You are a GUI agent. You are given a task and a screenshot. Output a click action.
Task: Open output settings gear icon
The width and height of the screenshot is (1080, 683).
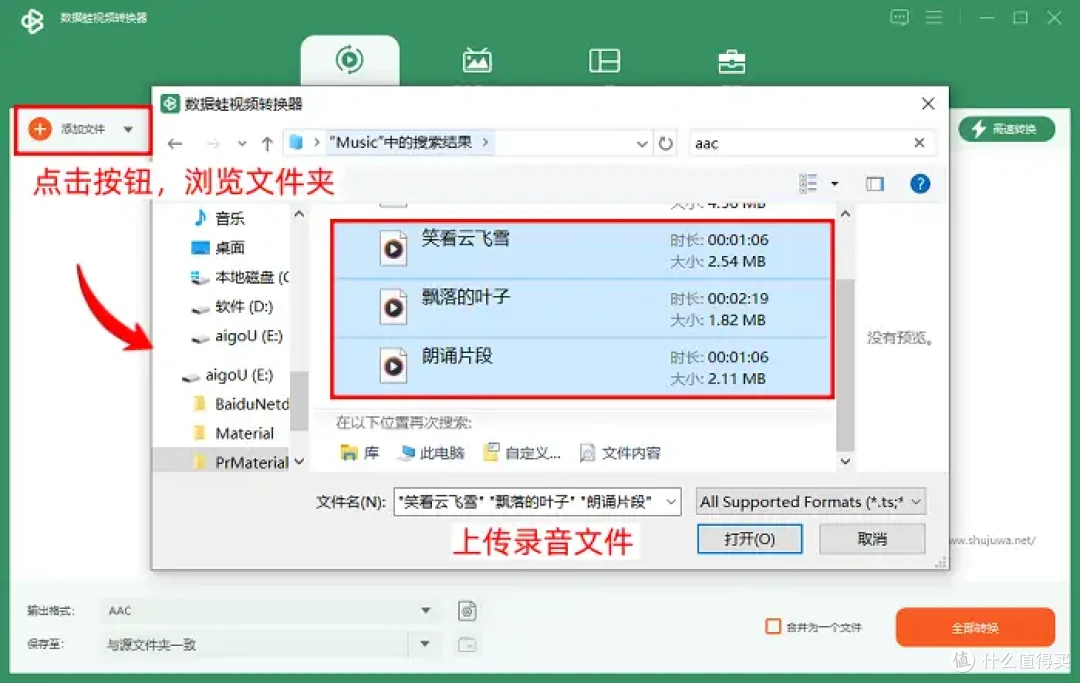(x=467, y=611)
